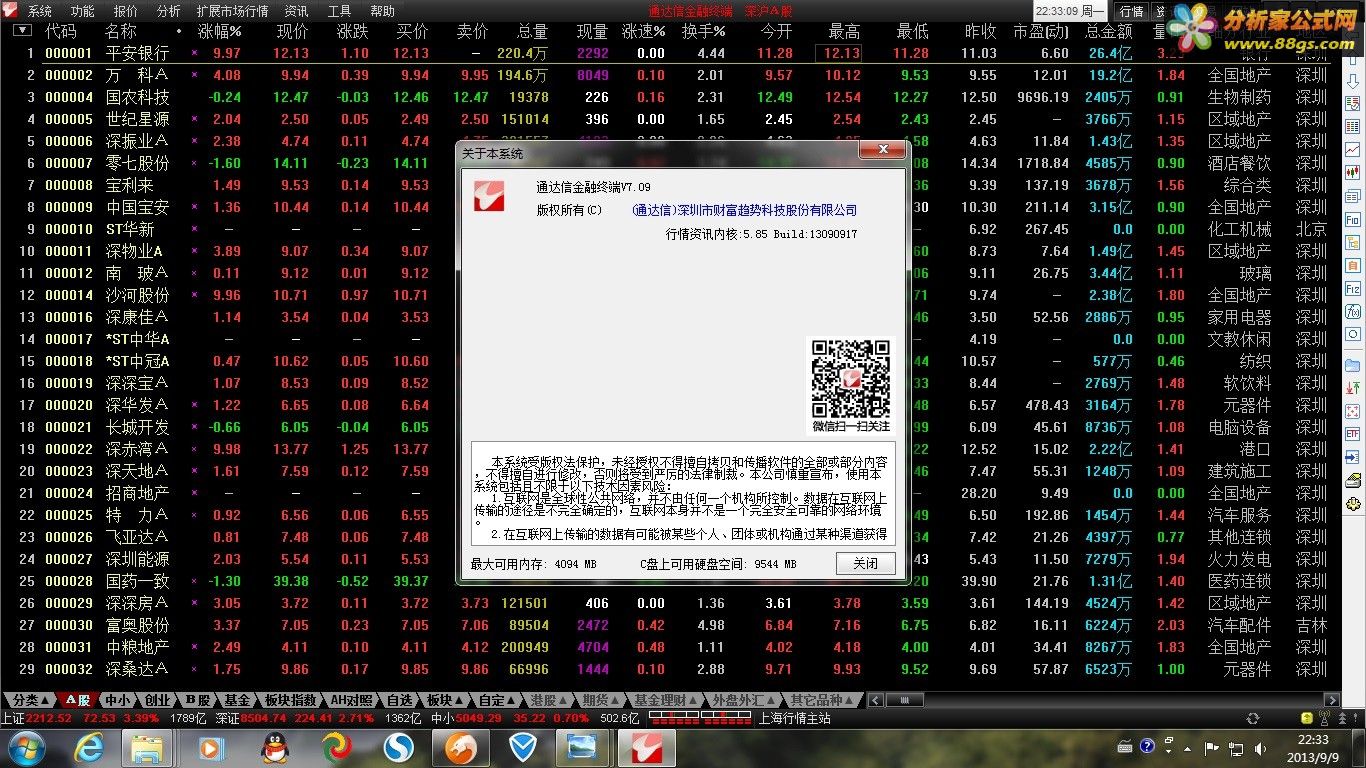Expand the 外盘外汇 bottom tab menu
The height and width of the screenshot is (768, 1366).
(x=741, y=700)
